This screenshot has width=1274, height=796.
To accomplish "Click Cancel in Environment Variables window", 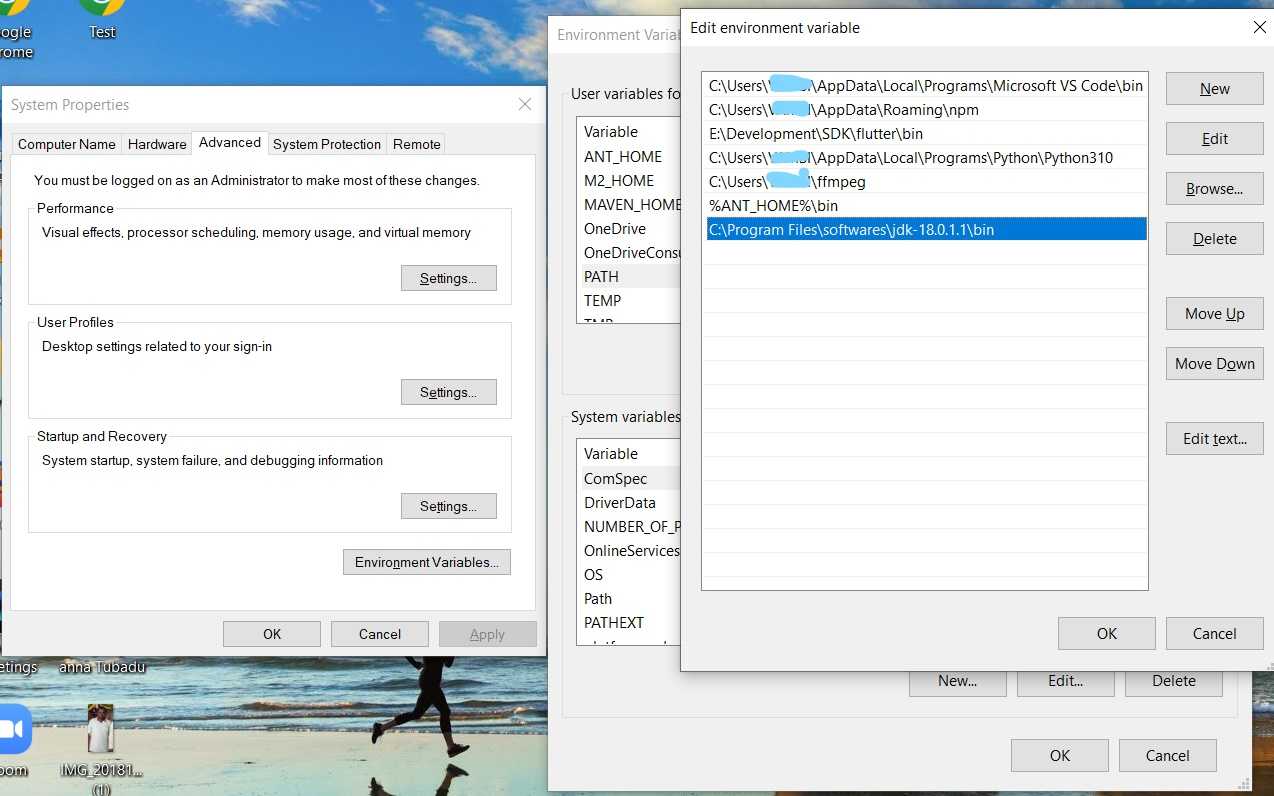I will 1167,755.
